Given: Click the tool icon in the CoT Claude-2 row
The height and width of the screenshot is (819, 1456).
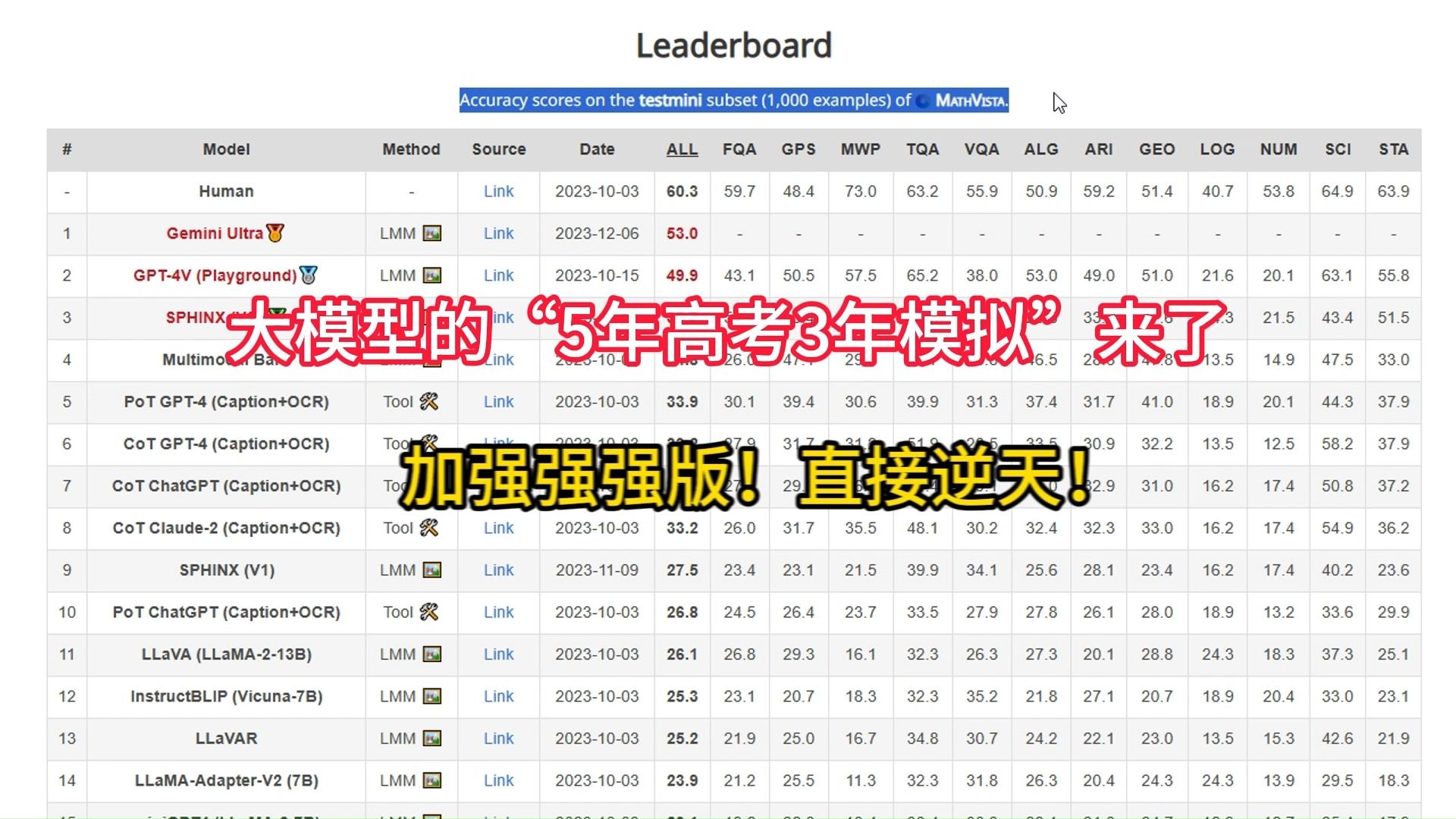Looking at the screenshot, I should click(x=429, y=528).
